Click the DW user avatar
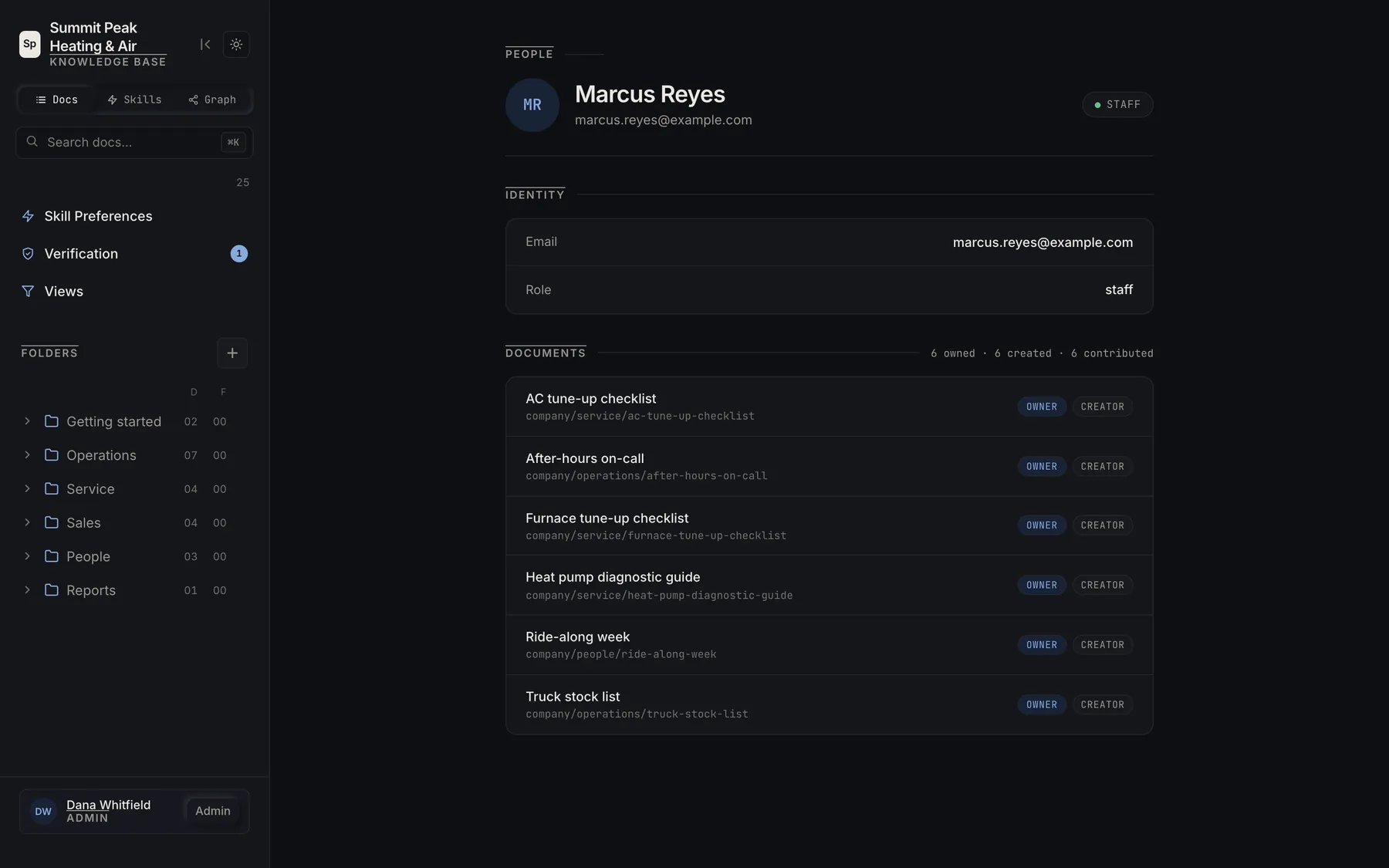The image size is (1389, 868). tap(43, 812)
